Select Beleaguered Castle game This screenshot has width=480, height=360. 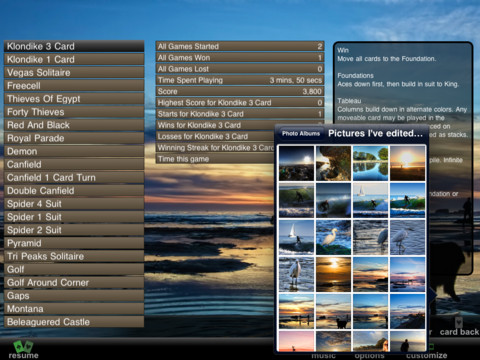click(x=74, y=322)
